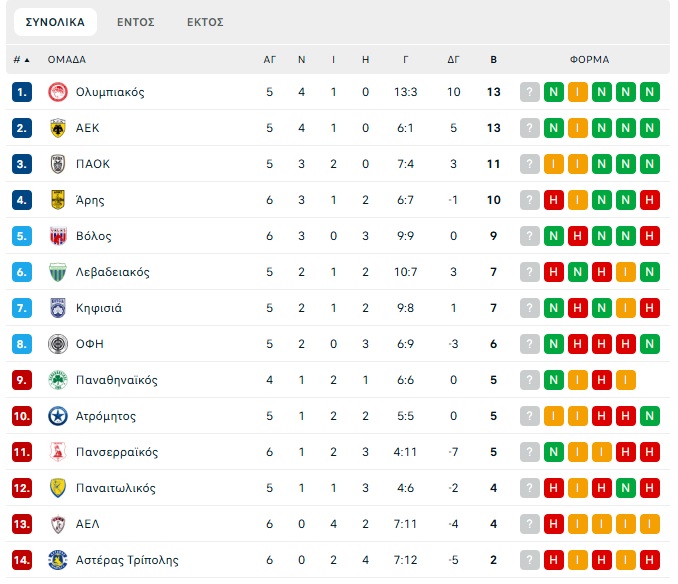The image size is (678, 584).
Task: Switch to the ΕΝΤΟΣ tab
Action: (x=136, y=22)
